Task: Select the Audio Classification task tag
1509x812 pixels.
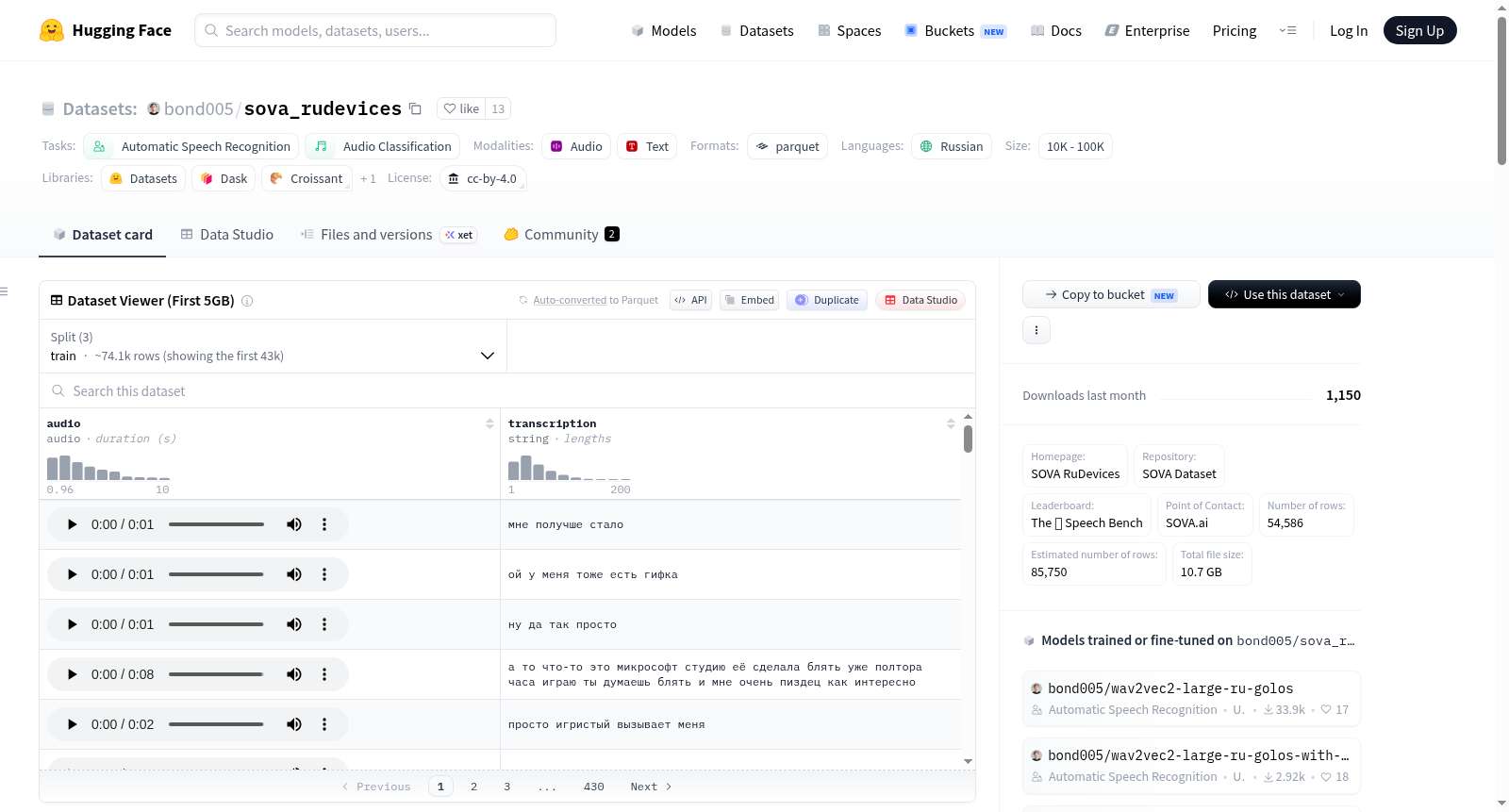Action: (x=382, y=146)
